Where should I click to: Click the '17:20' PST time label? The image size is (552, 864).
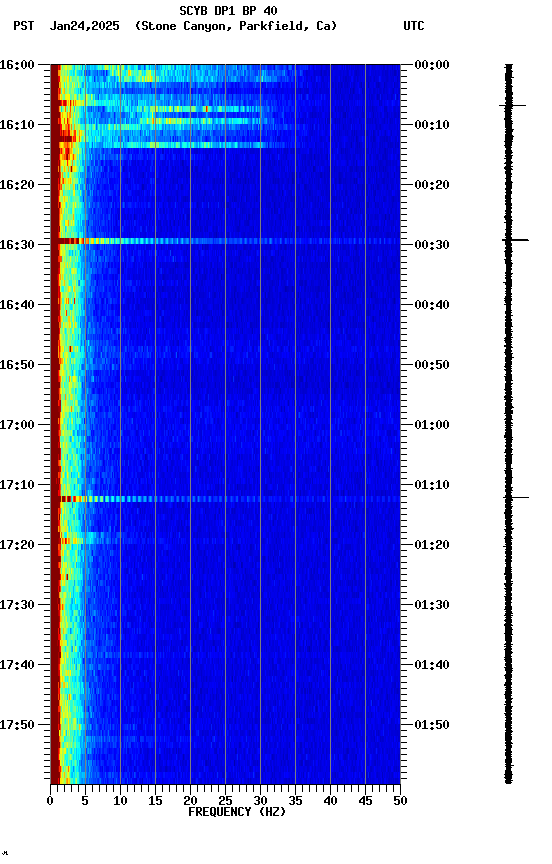click(x=17, y=545)
